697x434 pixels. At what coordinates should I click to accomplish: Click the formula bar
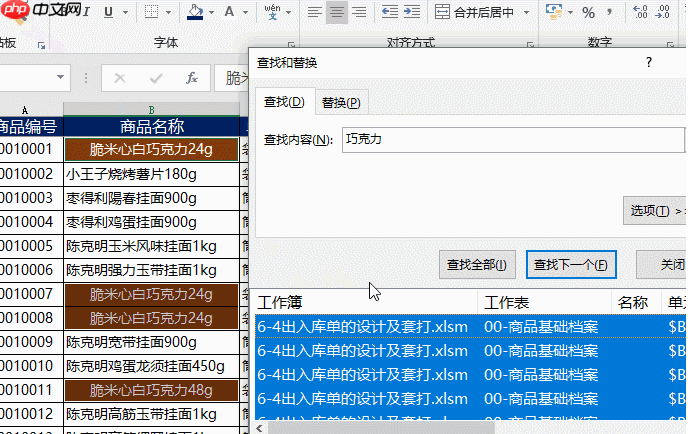tap(232, 78)
